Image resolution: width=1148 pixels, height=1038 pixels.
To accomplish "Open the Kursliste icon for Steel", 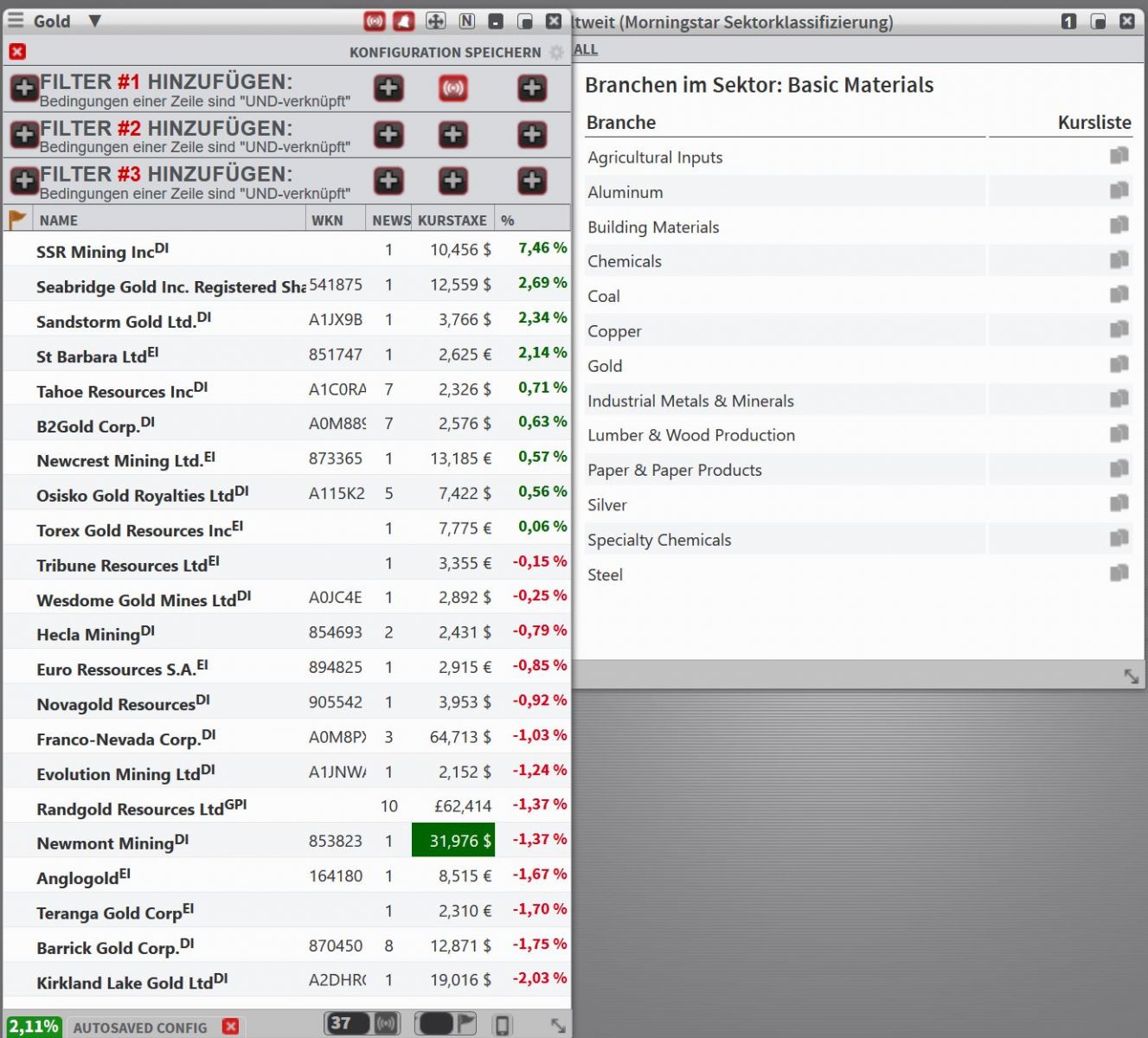I will pos(1119,573).
